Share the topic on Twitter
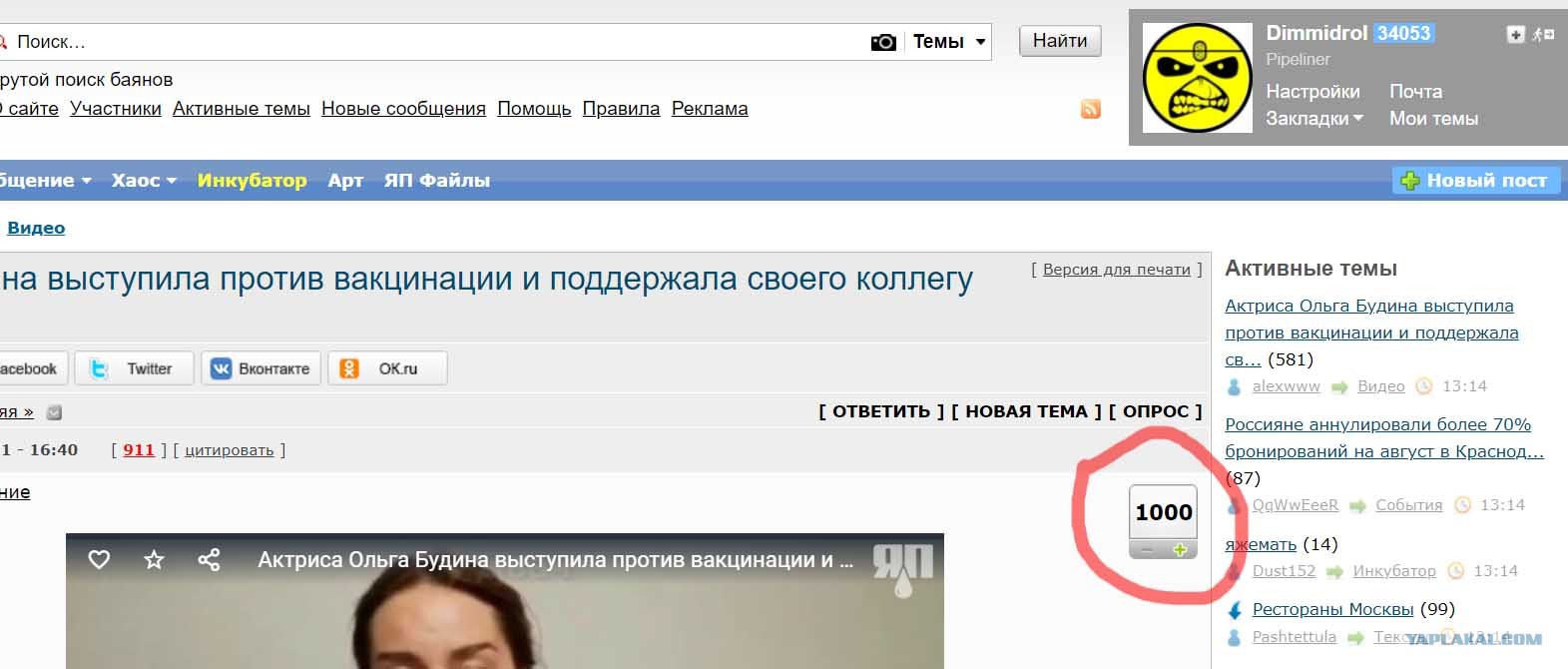The image size is (1568, 669). click(134, 368)
